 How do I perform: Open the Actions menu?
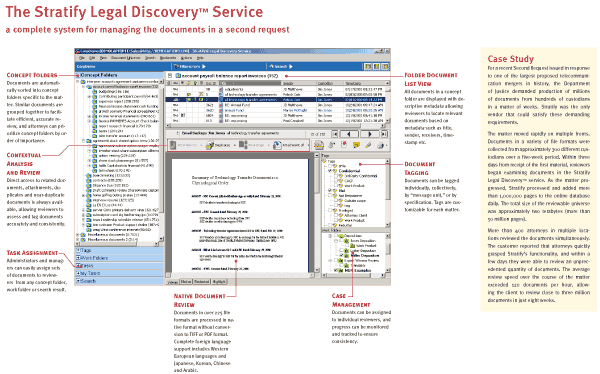pyautogui.click(x=186, y=58)
